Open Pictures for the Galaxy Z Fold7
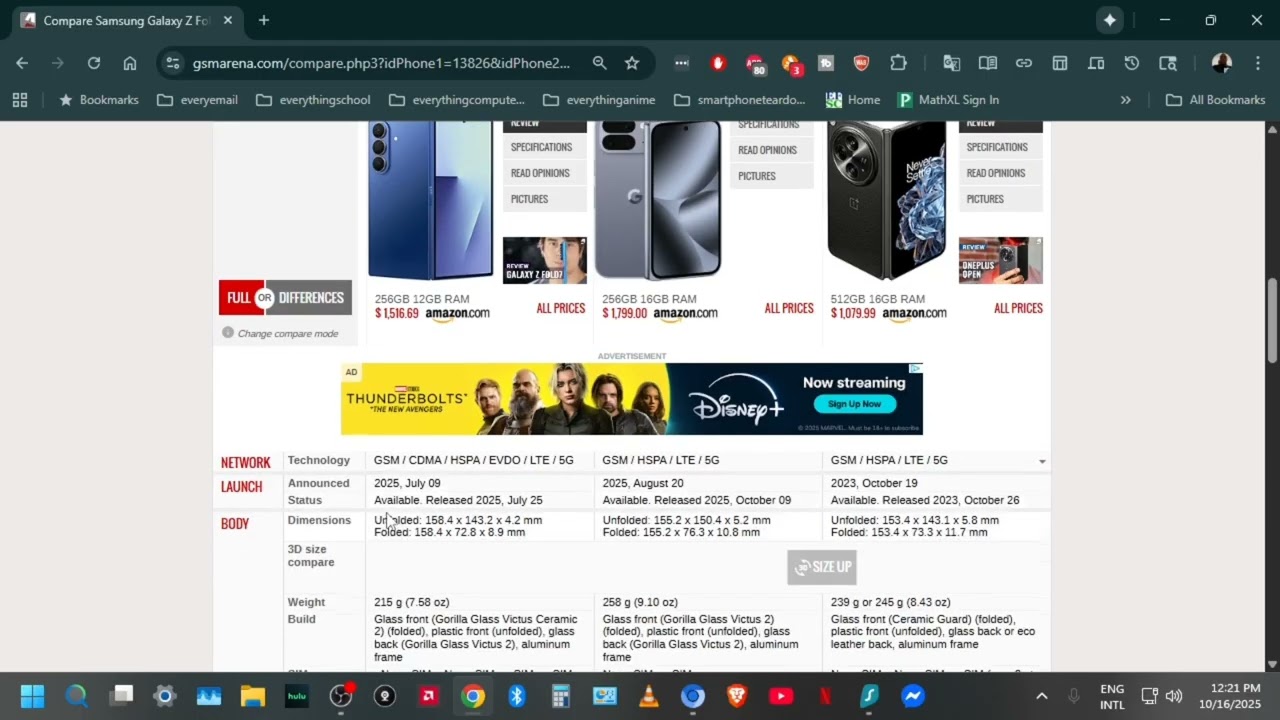 click(544, 199)
